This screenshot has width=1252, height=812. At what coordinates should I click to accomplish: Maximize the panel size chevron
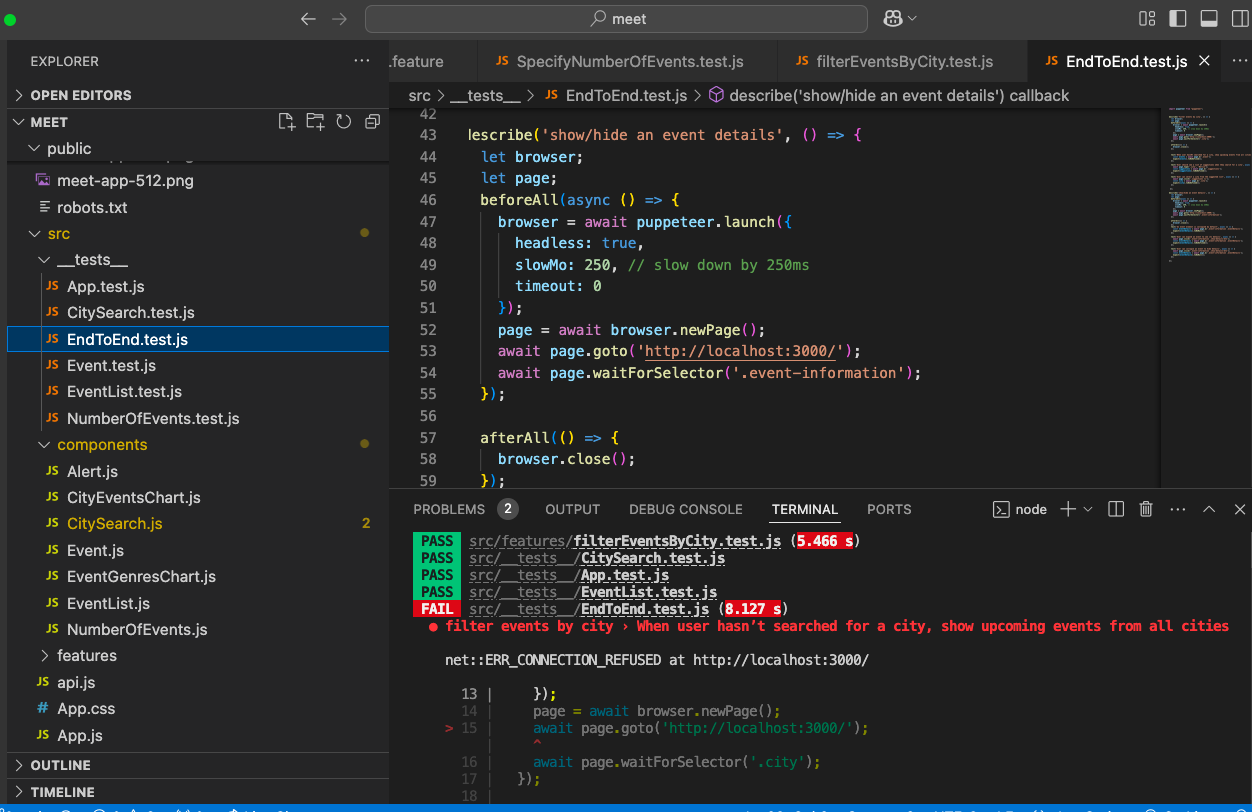point(1208,509)
